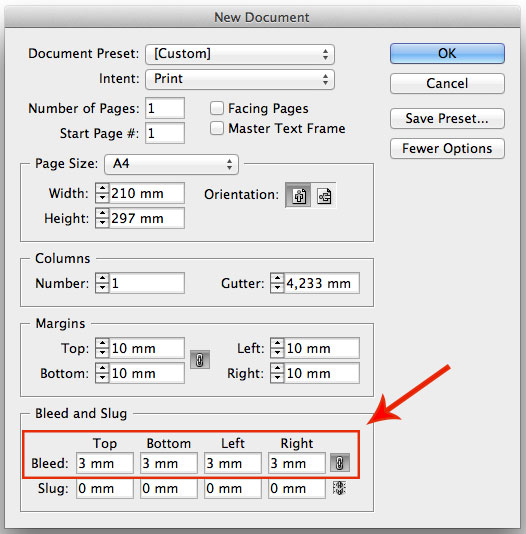
Task: Select landscape orientation icon
Action: pos(324,195)
